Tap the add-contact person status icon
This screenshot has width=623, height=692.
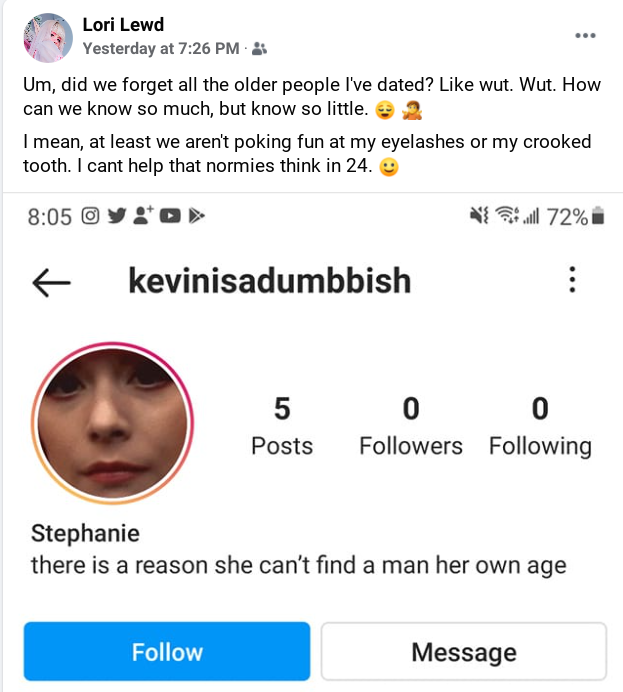coord(143,215)
